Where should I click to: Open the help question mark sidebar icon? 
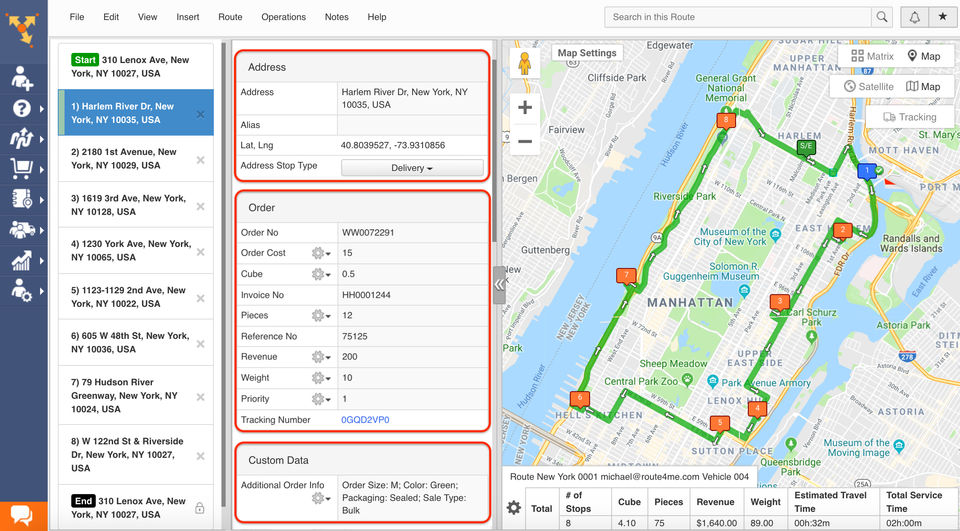point(22,108)
